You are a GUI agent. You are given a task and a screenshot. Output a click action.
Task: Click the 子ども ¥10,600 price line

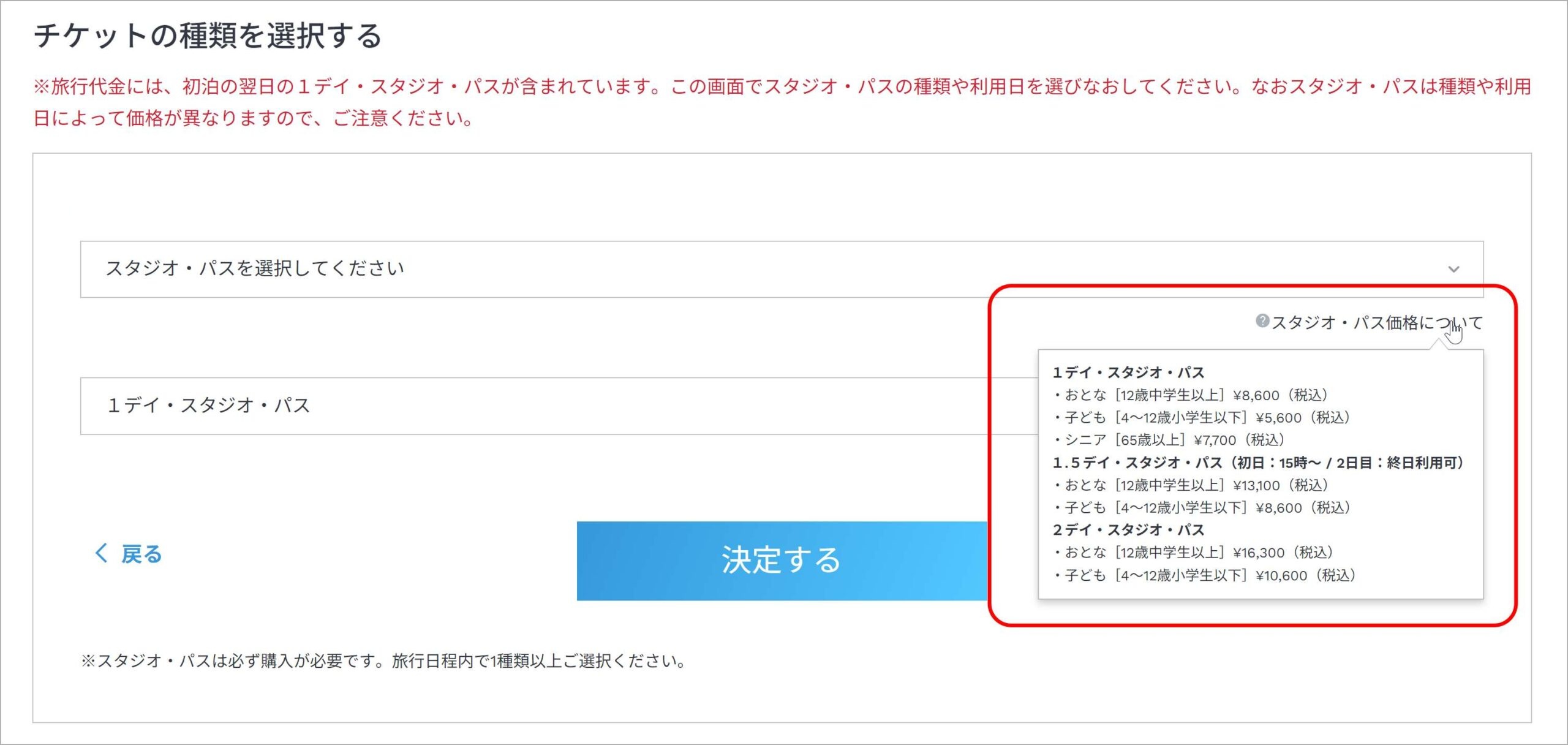(1205, 575)
